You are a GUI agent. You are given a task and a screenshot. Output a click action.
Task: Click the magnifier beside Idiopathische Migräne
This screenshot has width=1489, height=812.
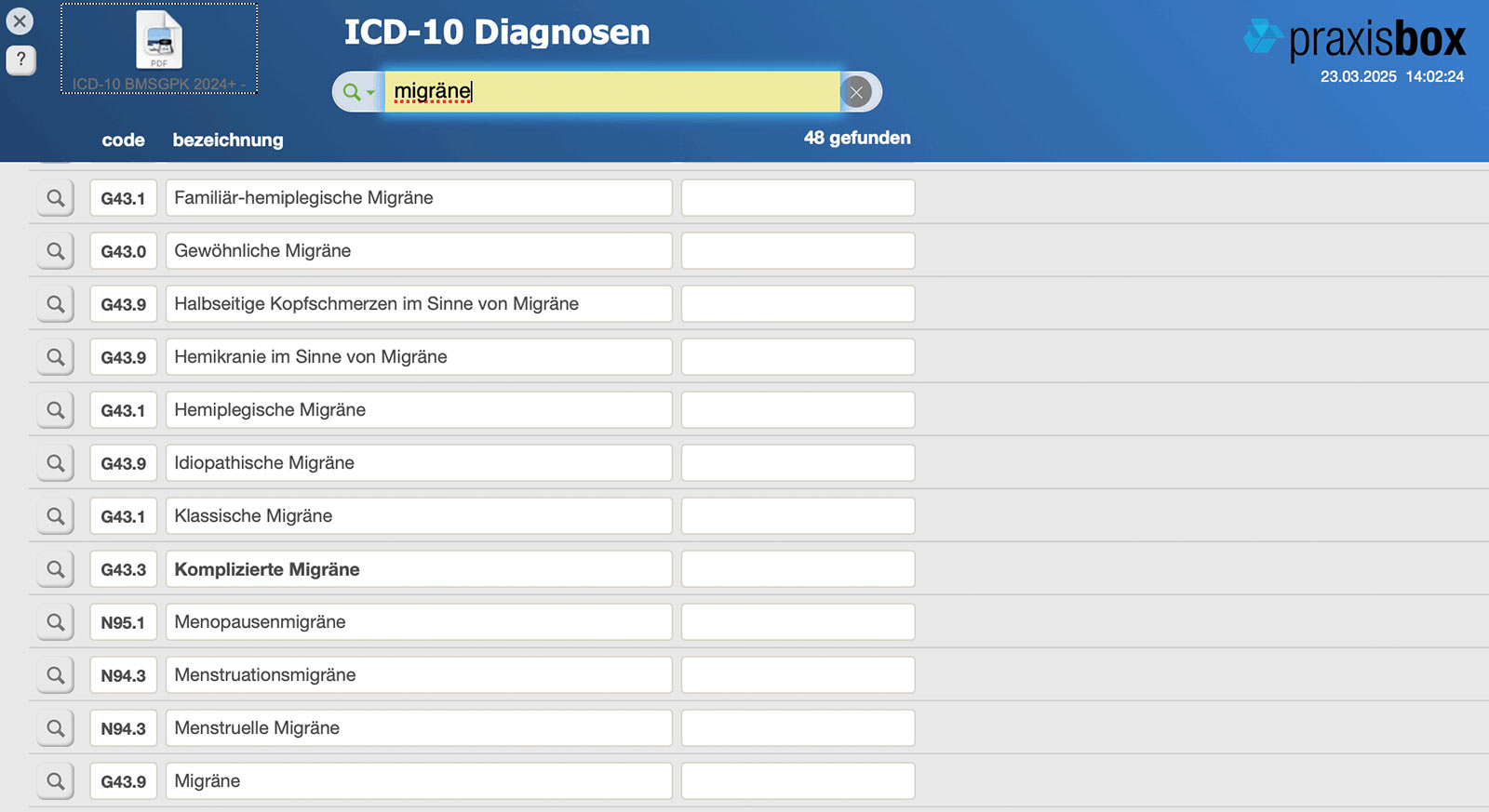tap(56, 463)
